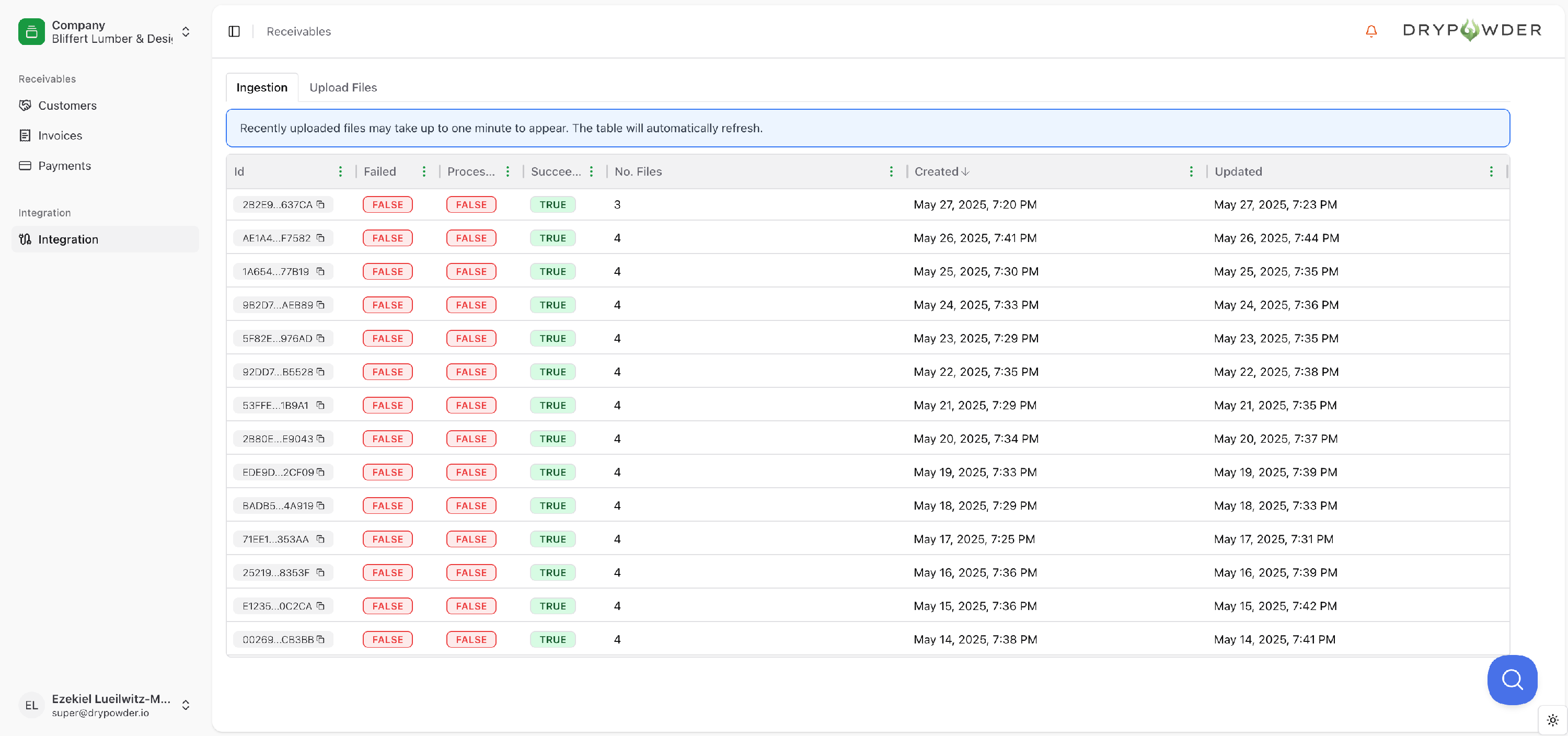Copy ID 71EE1...353AA
Image resolution: width=1568 pixels, height=736 pixels.
[x=321, y=539]
